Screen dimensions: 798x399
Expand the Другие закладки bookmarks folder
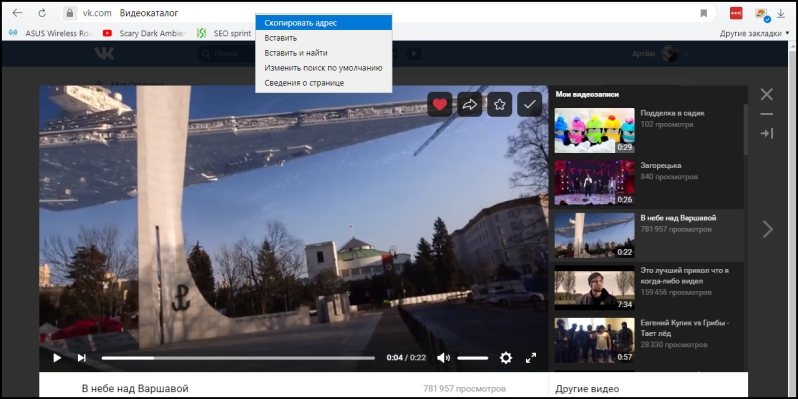click(754, 34)
